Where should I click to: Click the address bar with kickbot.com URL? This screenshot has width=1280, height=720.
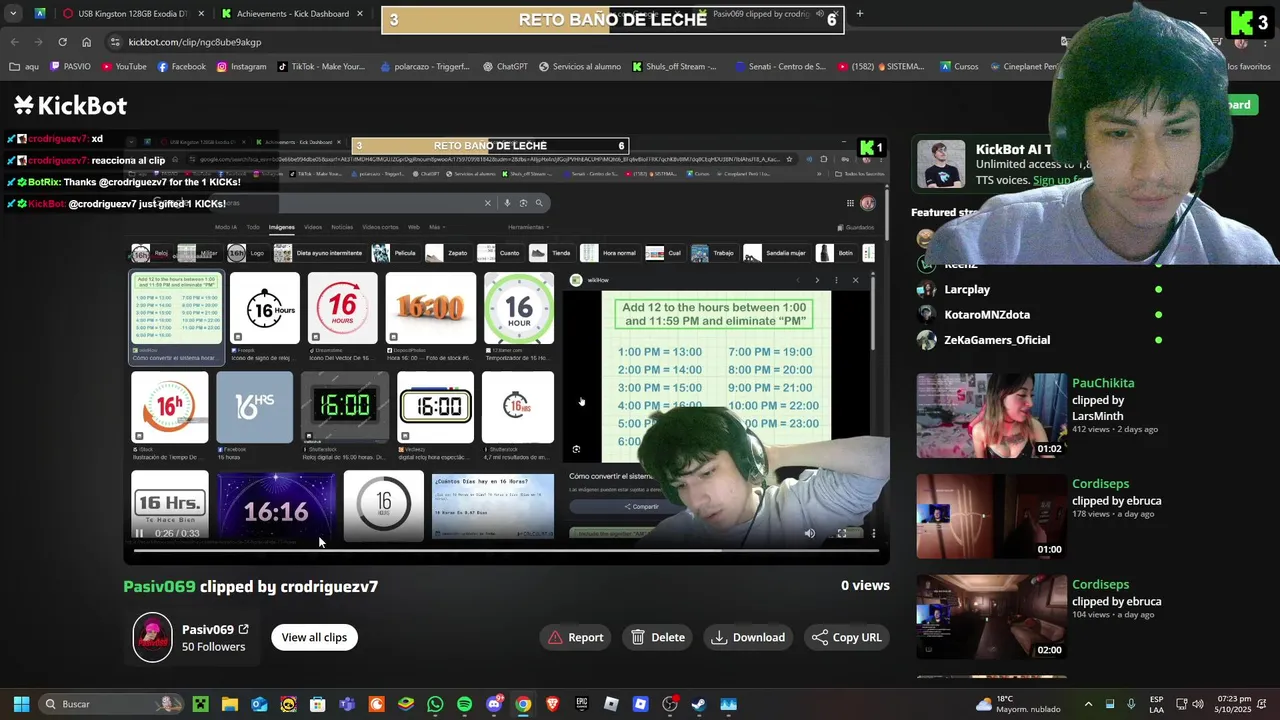(580, 42)
